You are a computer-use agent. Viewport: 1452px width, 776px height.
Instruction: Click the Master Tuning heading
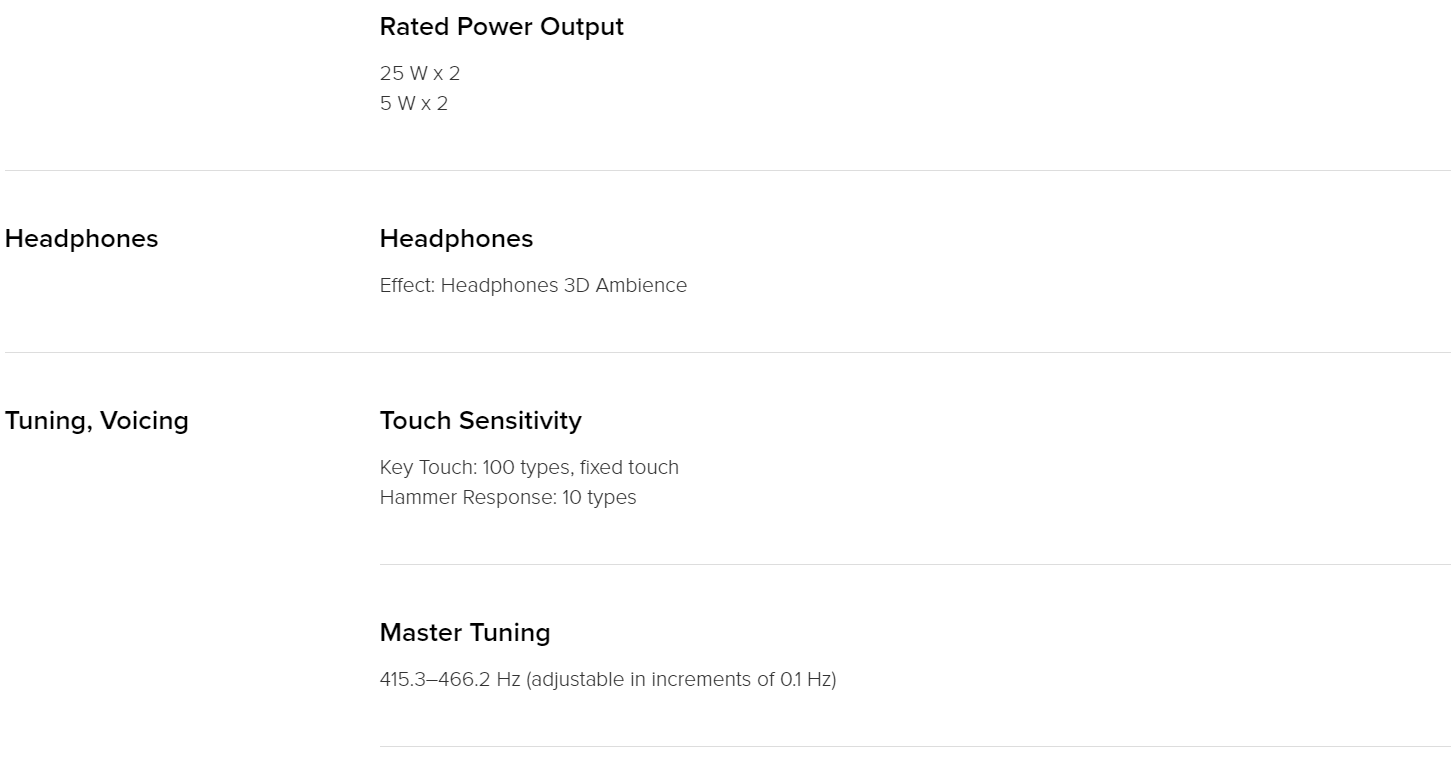[465, 633]
